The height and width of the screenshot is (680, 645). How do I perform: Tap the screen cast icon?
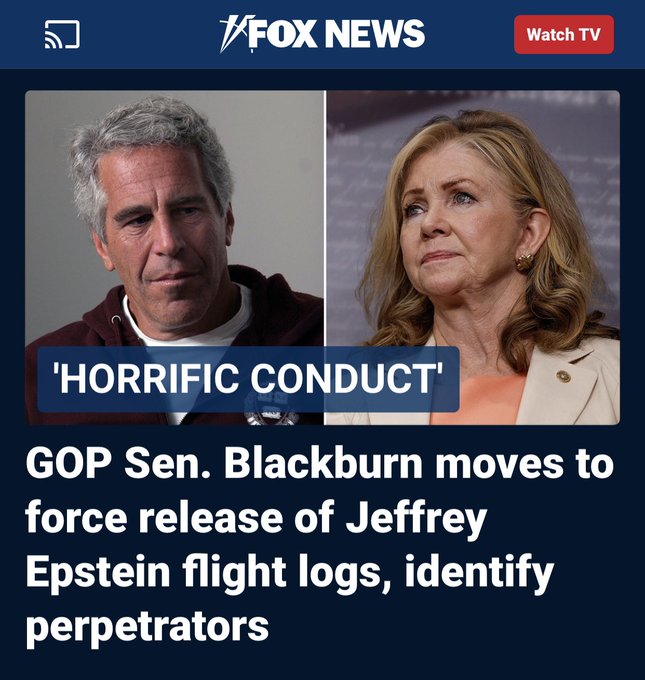tap(62, 34)
